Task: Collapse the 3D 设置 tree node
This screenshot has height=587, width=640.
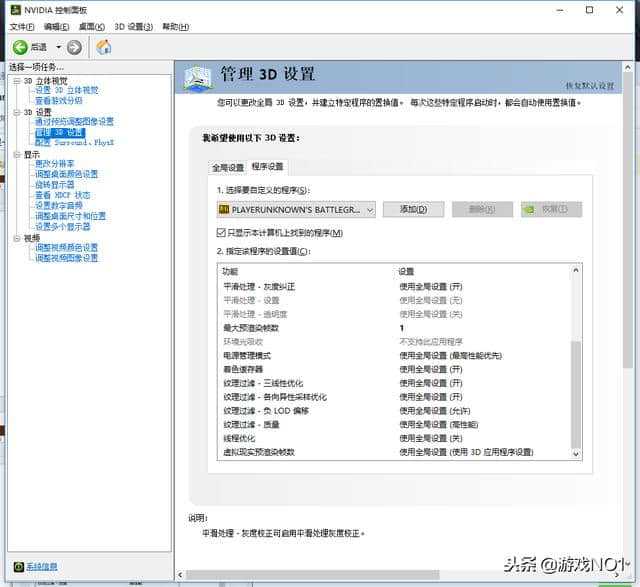Action: 17,112
